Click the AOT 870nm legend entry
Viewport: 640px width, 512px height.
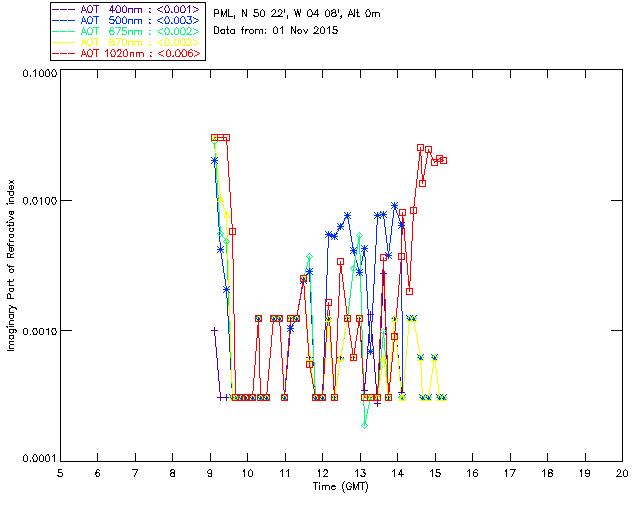(127, 42)
